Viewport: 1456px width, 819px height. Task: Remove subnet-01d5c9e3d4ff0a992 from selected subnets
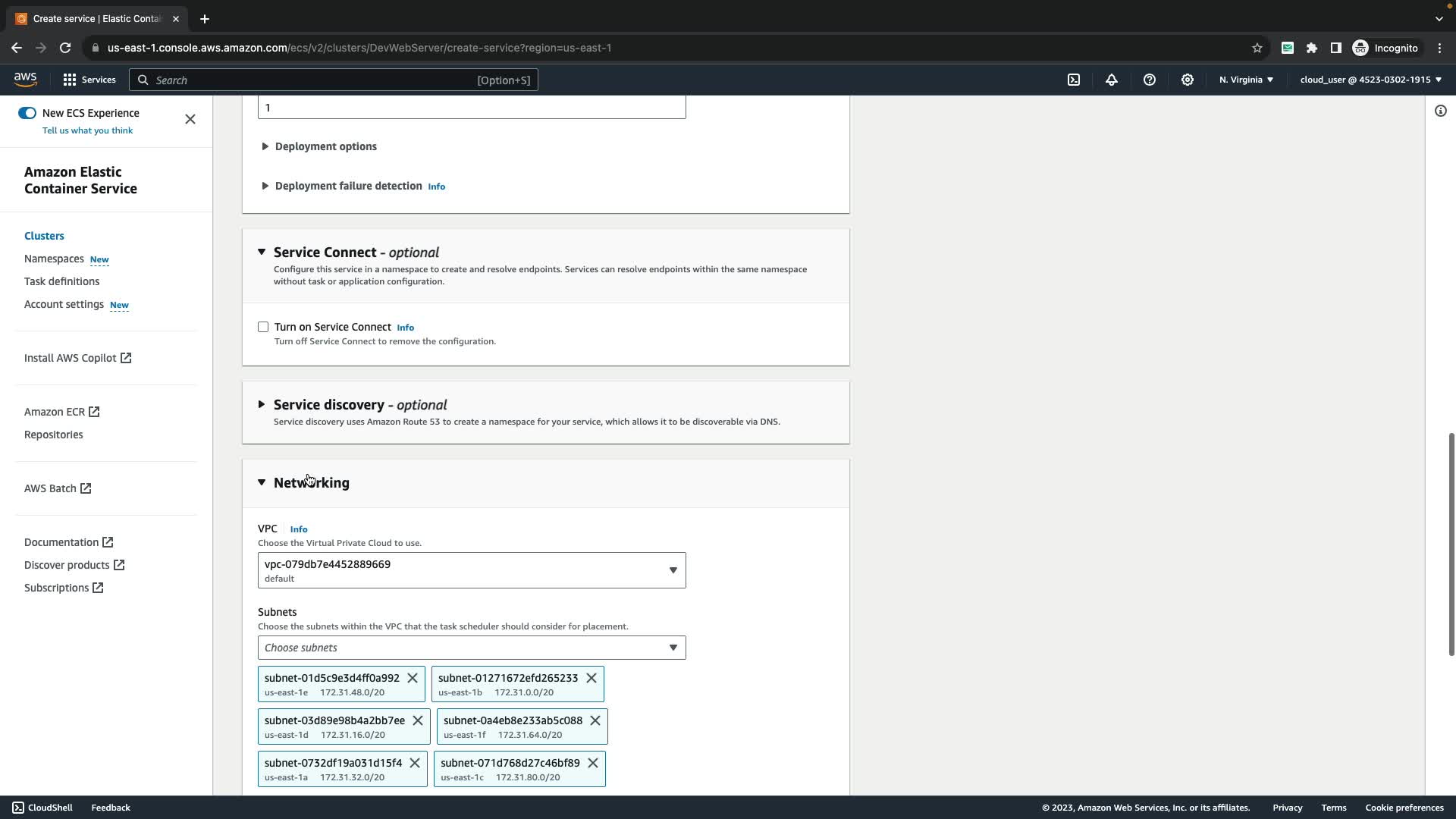click(413, 678)
